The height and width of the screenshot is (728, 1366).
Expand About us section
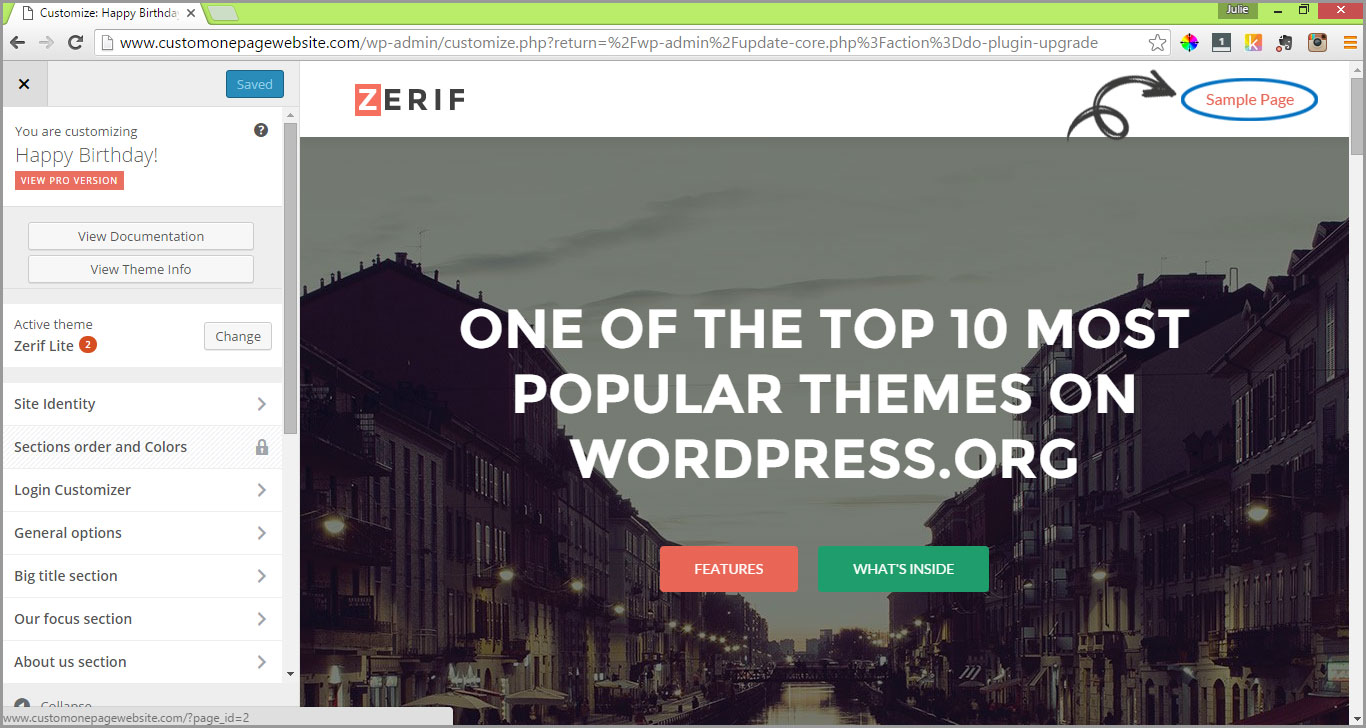click(x=142, y=662)
